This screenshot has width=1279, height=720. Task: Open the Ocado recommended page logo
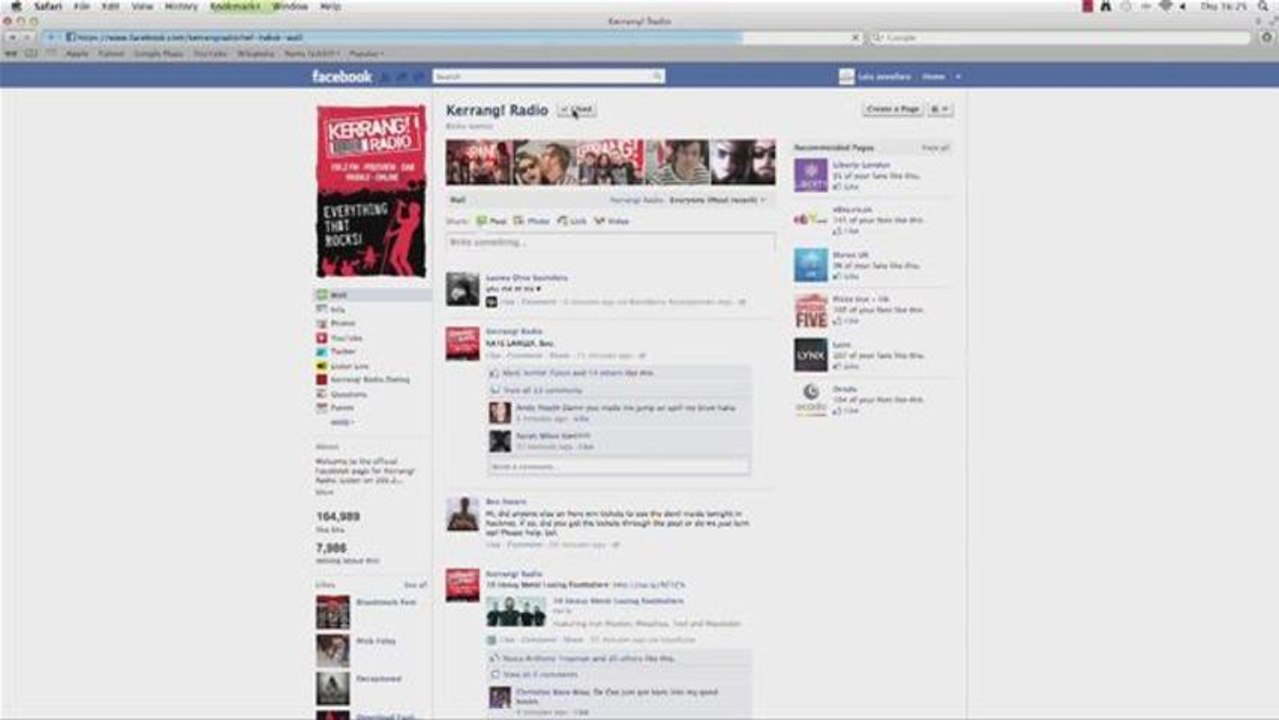click(811, 400)
